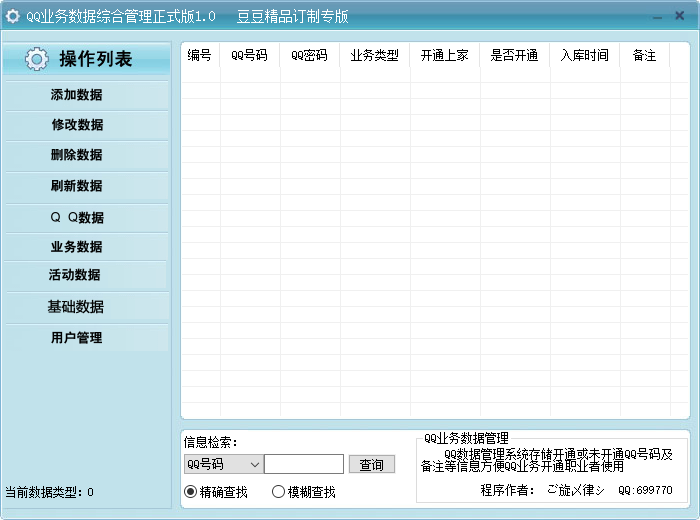Sort by the 编号 column header

(199, 55)
